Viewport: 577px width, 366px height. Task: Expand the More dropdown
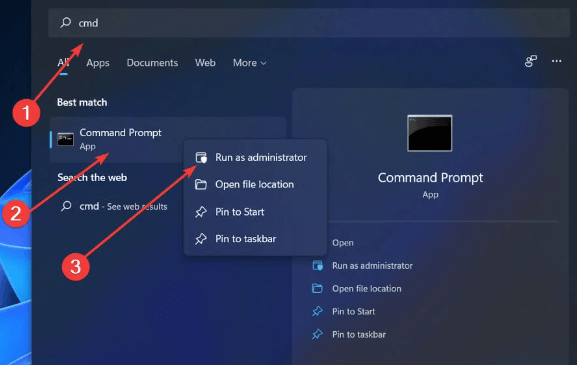click(249, 63)
